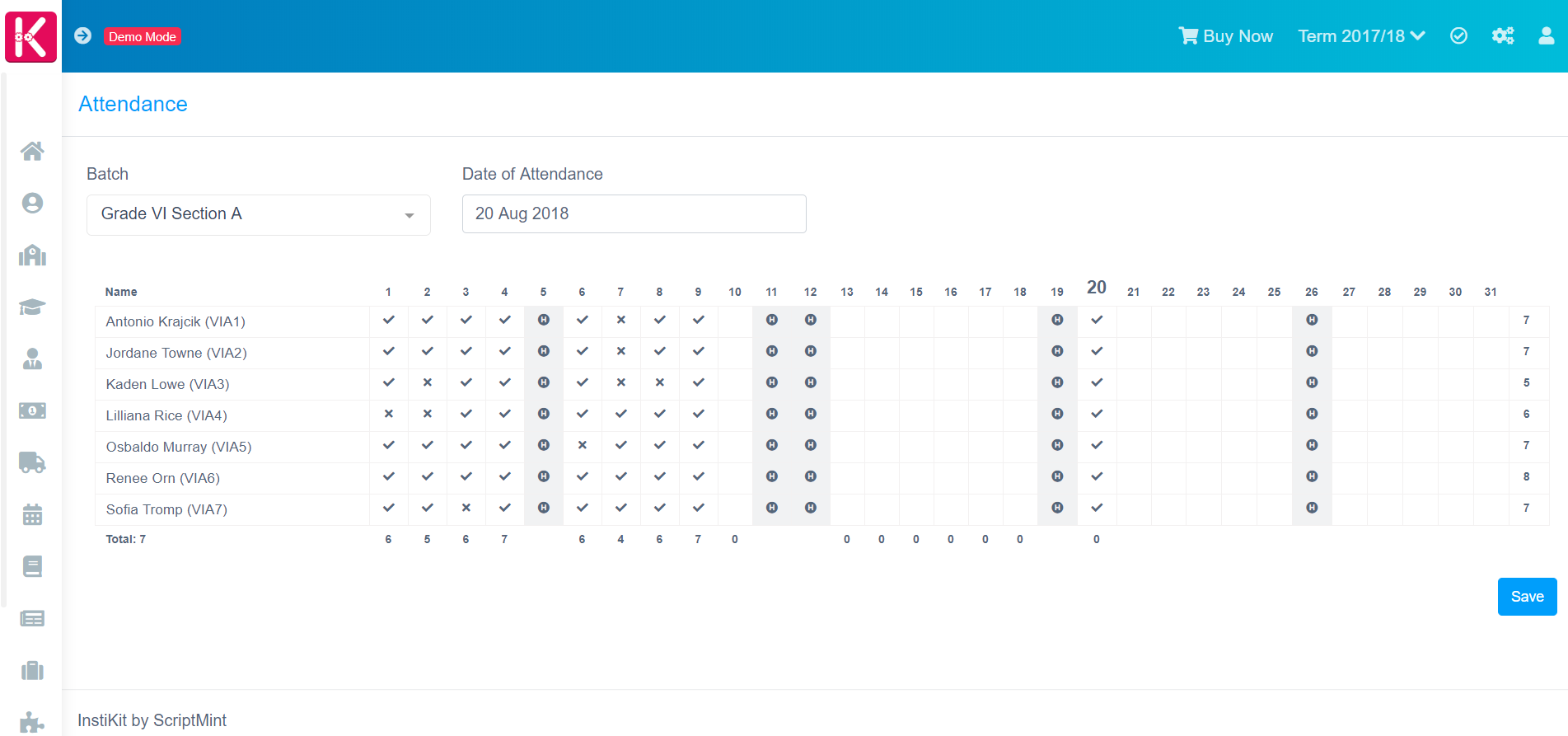Image resolution: width=1568 pixels, height=736 pixels.
Task: Save the attendance record
Action: click(1526, 597)
